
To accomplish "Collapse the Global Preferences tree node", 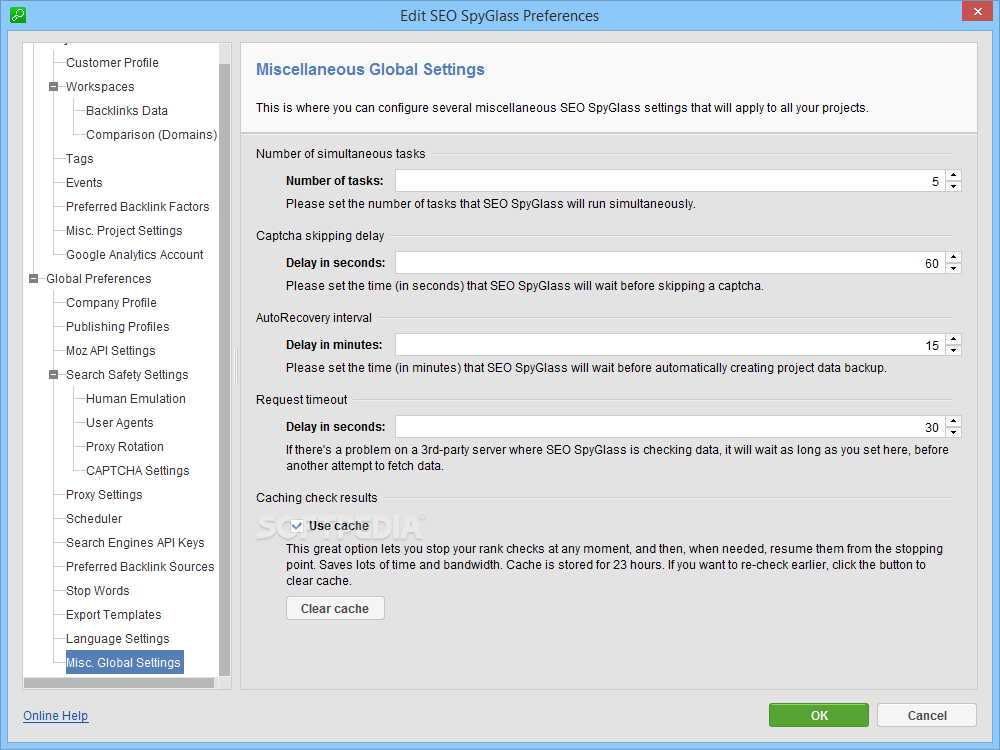I will pyautogui.click(x=34, y=279).
